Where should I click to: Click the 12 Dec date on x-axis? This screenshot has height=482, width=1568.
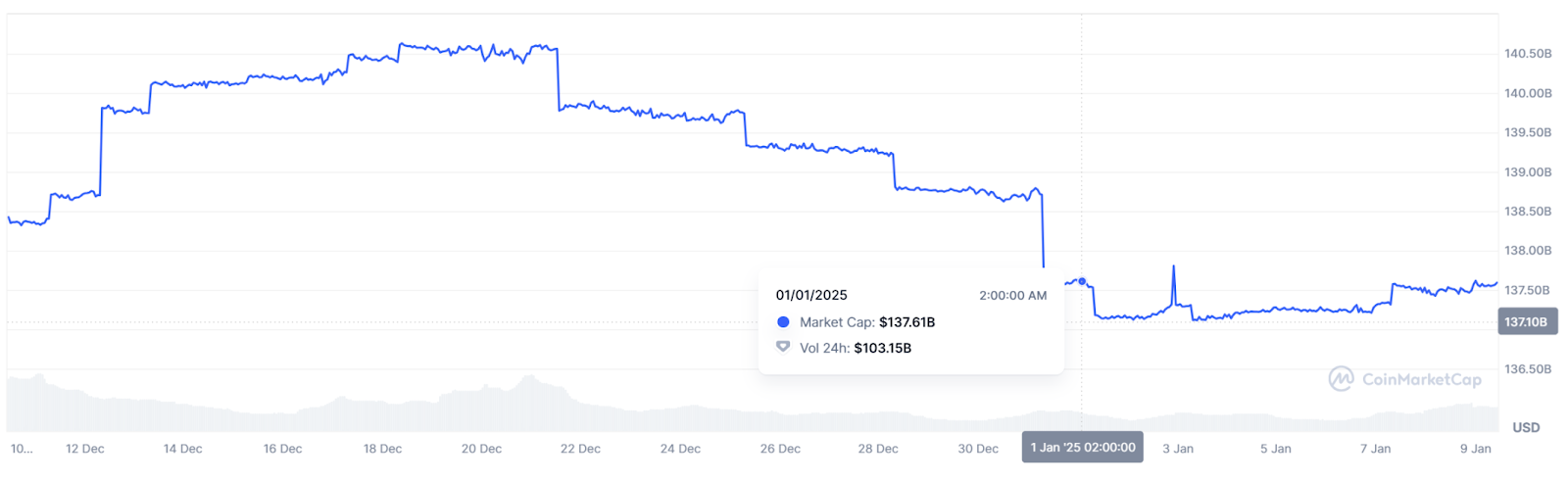[x=85, y=449]
